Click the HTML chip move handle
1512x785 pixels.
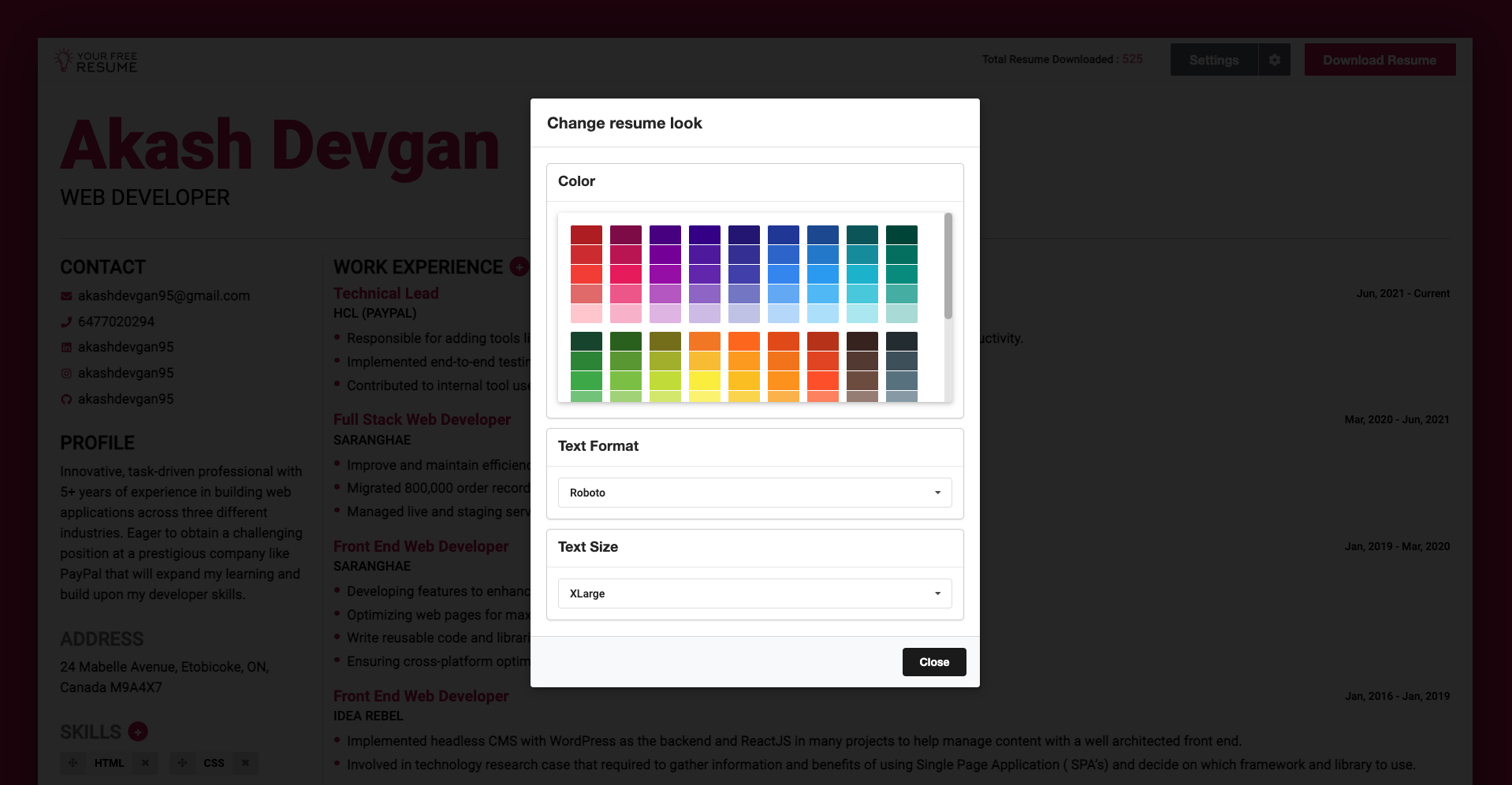(73, 763)
